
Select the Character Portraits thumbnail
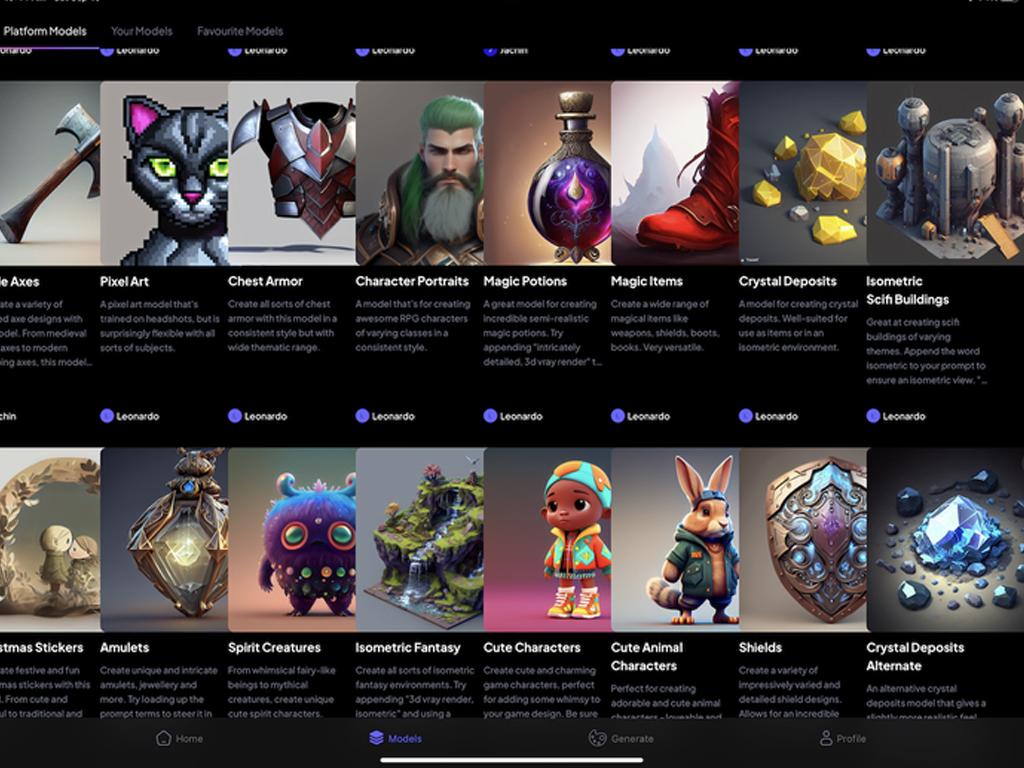click(x=420, y=173)
